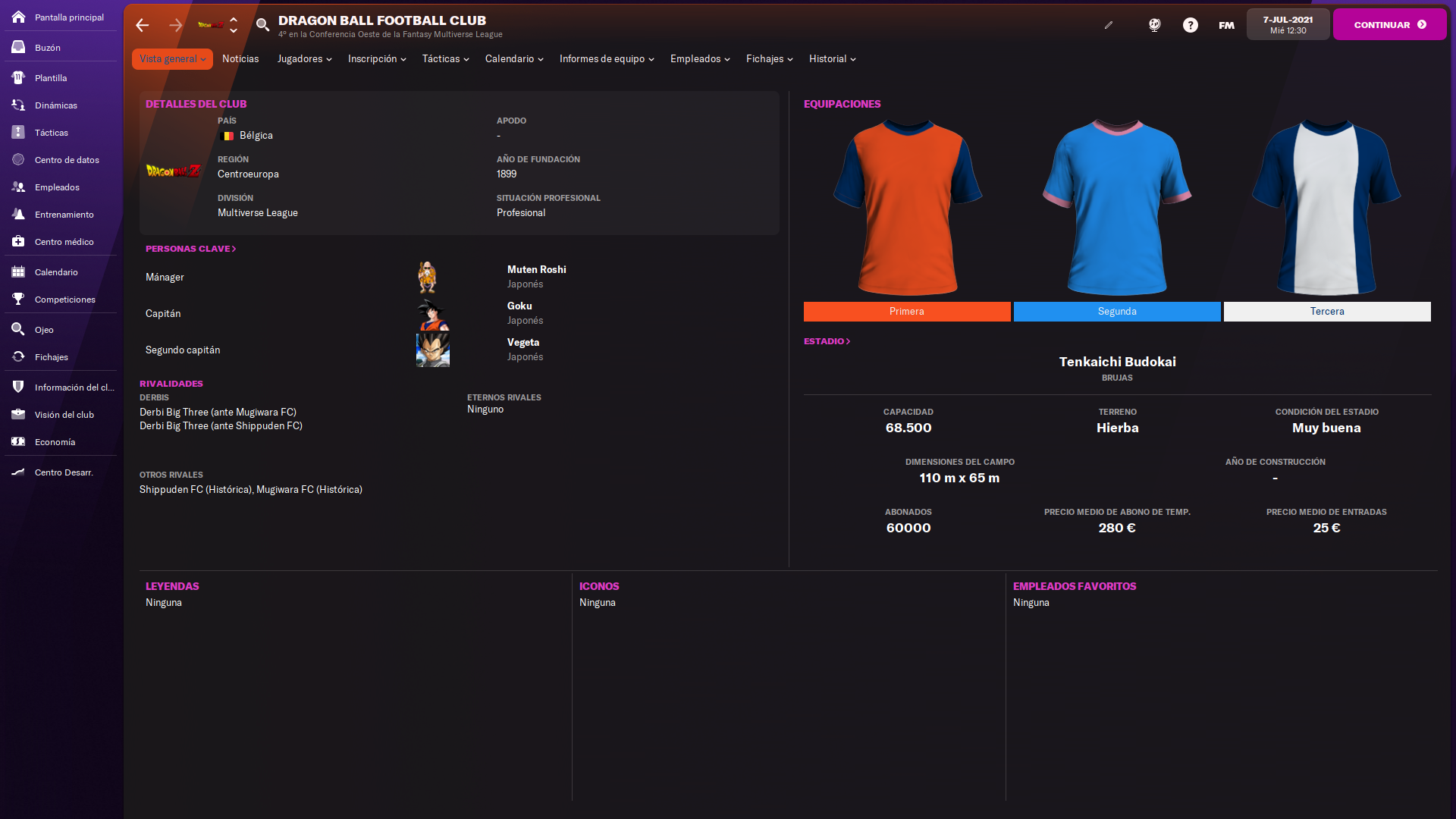Expand the top Fichajes dropdown
The height and width of the screenshot is (819, 1456).
pos(769,59)
